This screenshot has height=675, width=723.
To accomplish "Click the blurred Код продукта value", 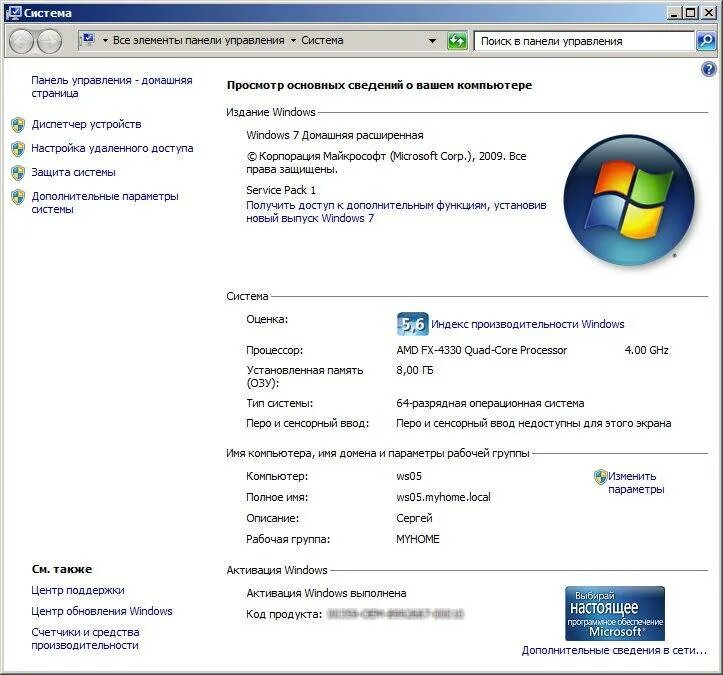I will pyautogui.click(x=395, y=614).
